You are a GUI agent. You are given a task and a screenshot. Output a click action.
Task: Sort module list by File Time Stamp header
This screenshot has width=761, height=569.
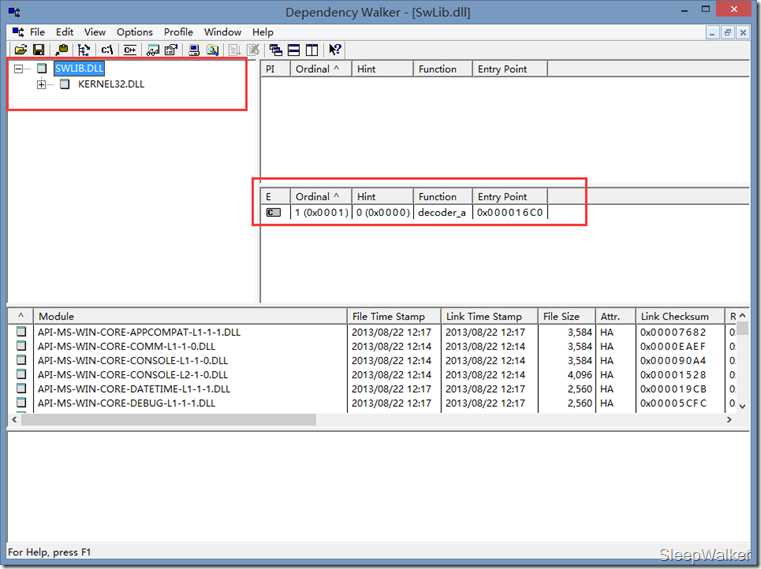coord(394,316)
